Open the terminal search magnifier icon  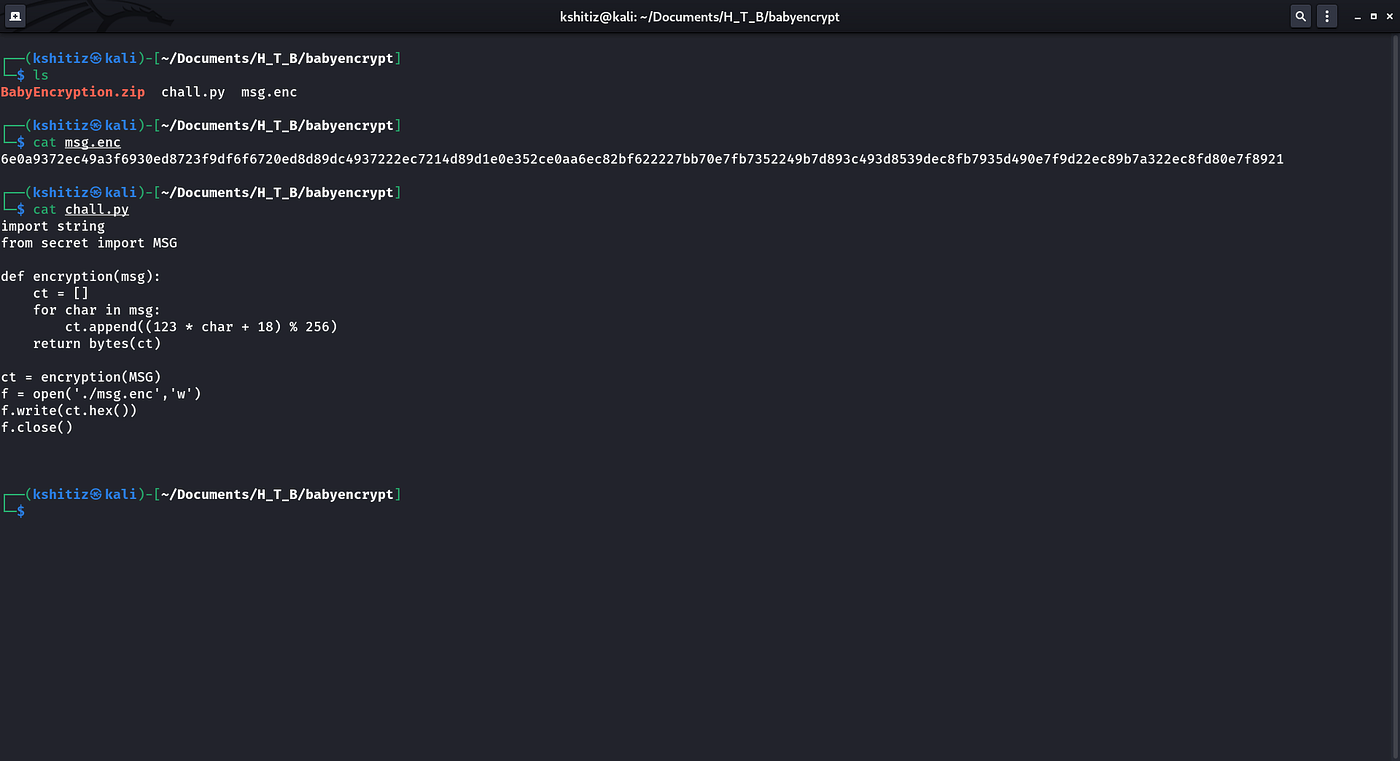click(1300, 16)
